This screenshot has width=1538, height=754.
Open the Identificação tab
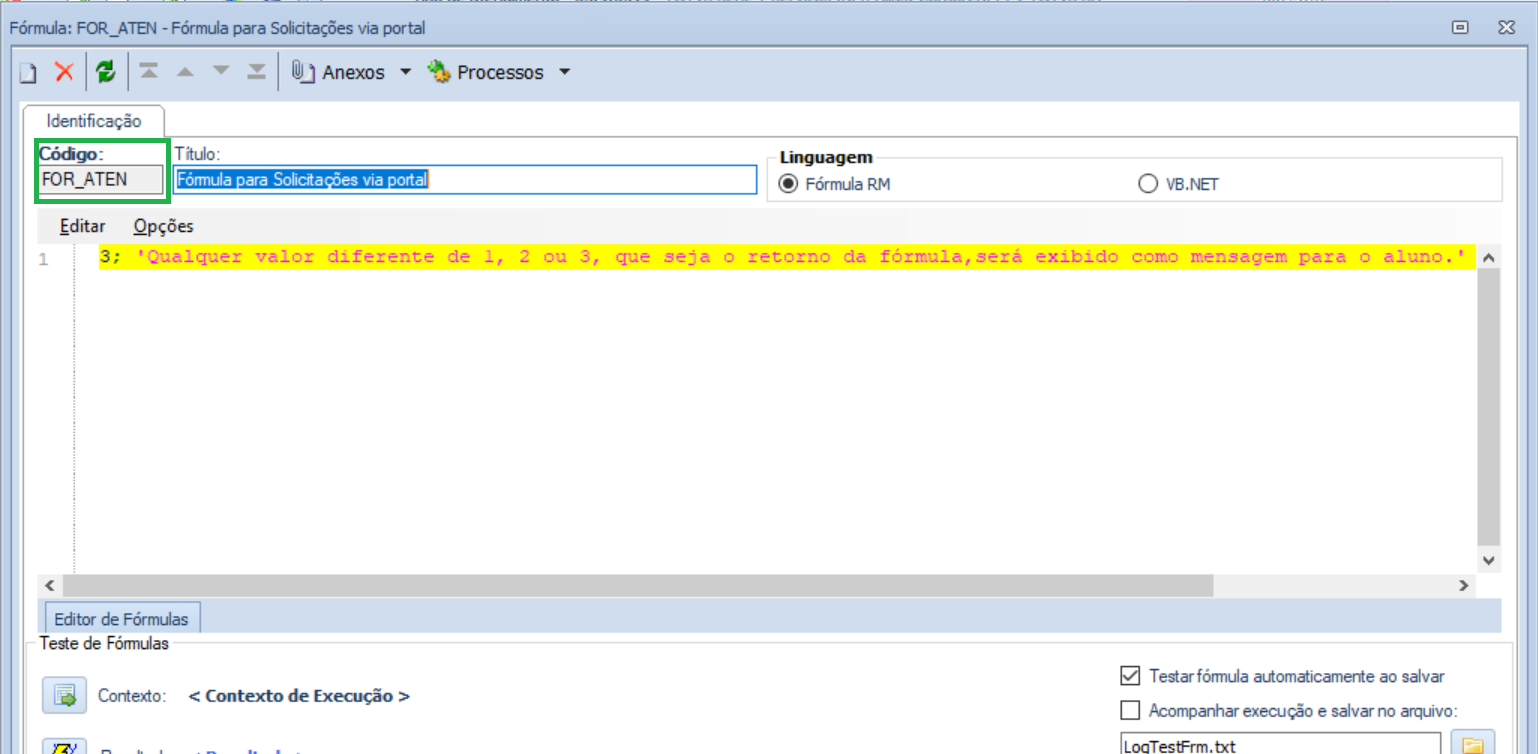pos(94,120)
